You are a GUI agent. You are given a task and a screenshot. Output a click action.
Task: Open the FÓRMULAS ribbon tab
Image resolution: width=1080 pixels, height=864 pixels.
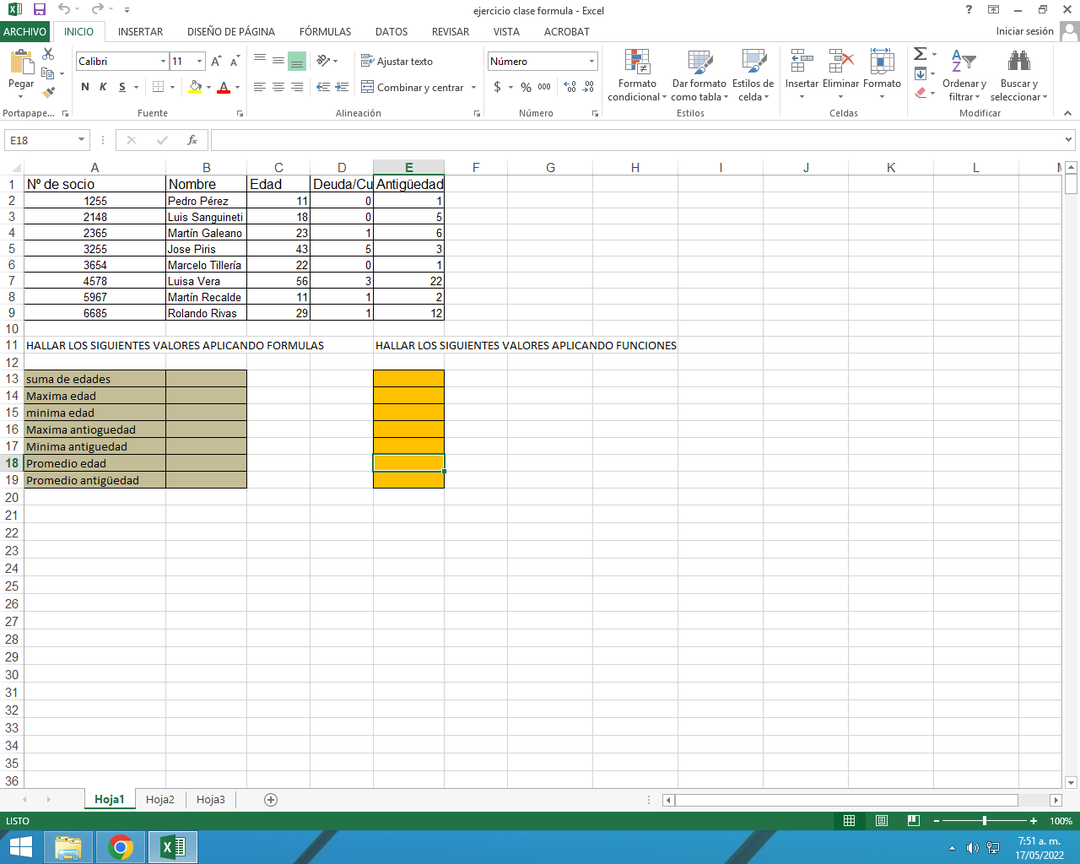tap(324, 31)
